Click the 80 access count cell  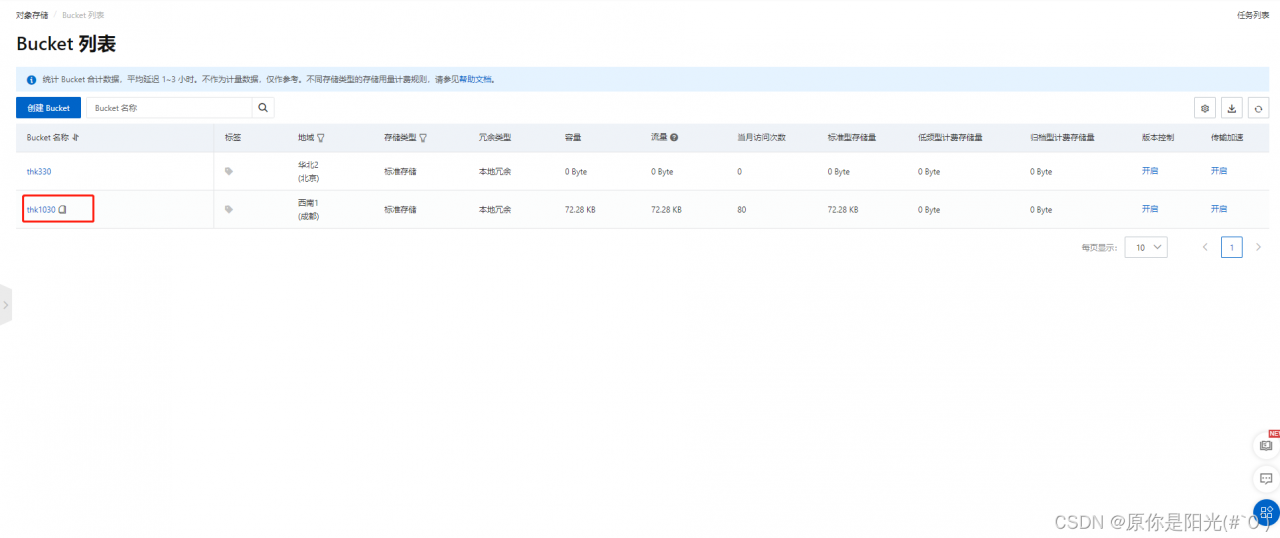click(742, 210)
